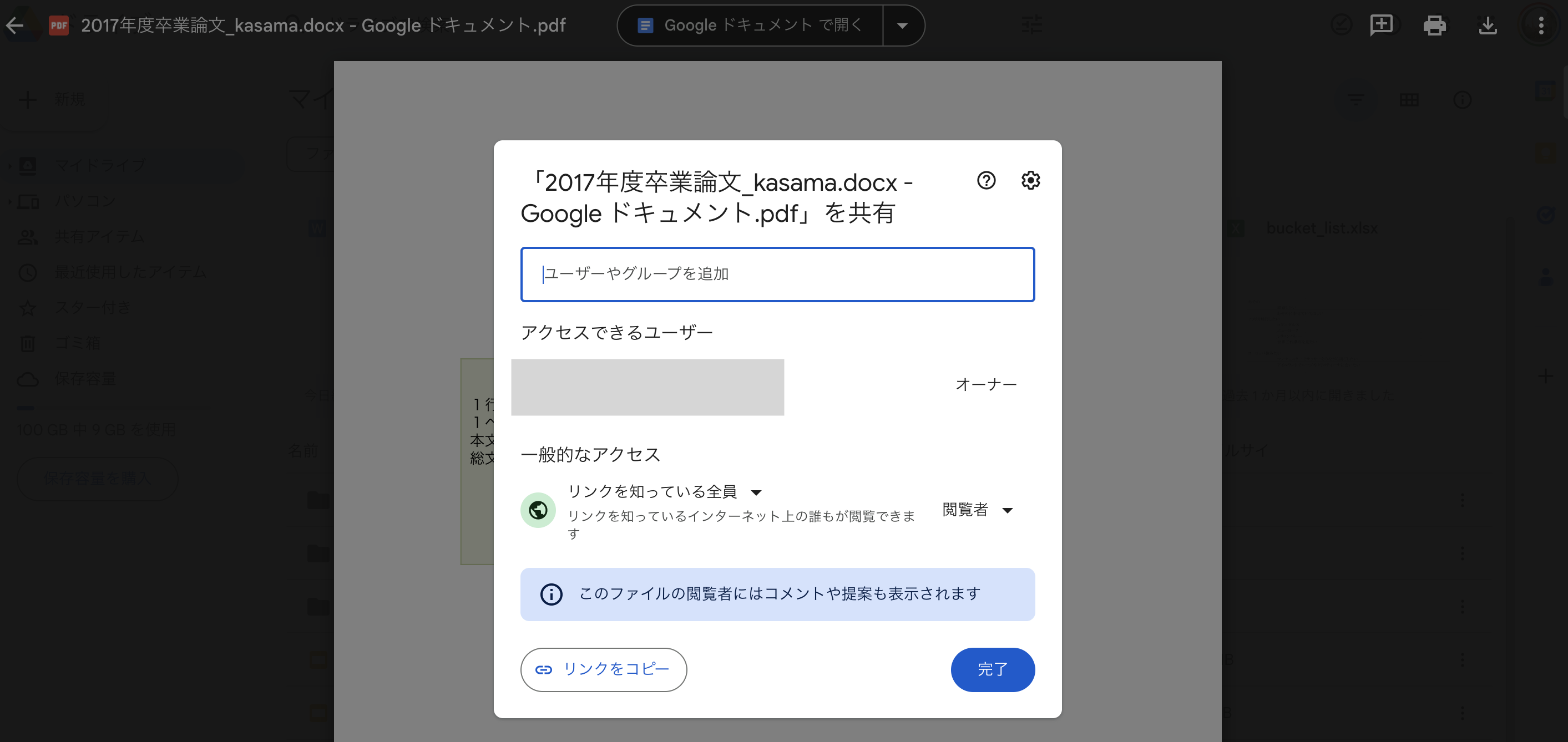Open 共有アイテム from the sidebar
The image size is (1568, 742).
coord(98,237)
